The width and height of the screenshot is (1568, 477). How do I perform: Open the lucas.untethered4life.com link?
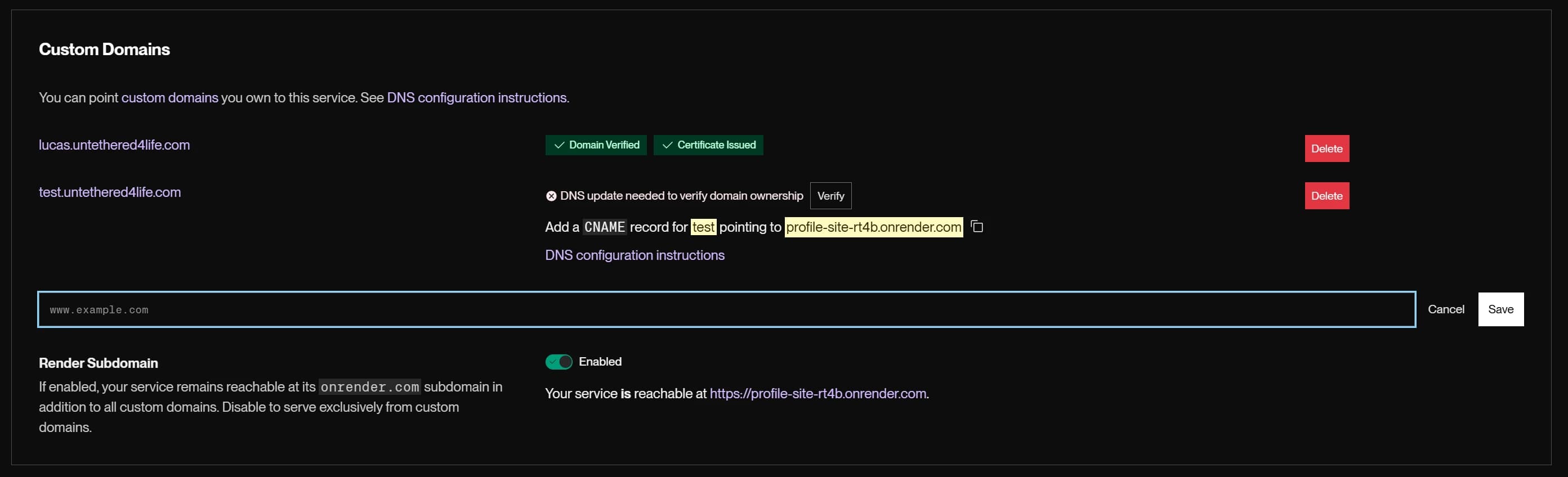pyautogui.click(x=114, y=146)
